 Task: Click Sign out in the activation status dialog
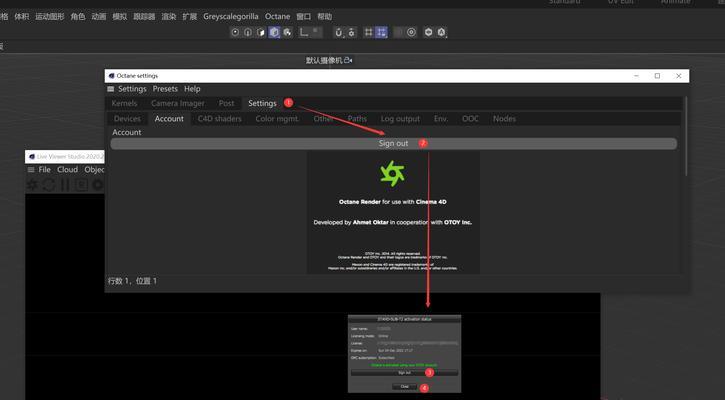click(x=404, y=373)
